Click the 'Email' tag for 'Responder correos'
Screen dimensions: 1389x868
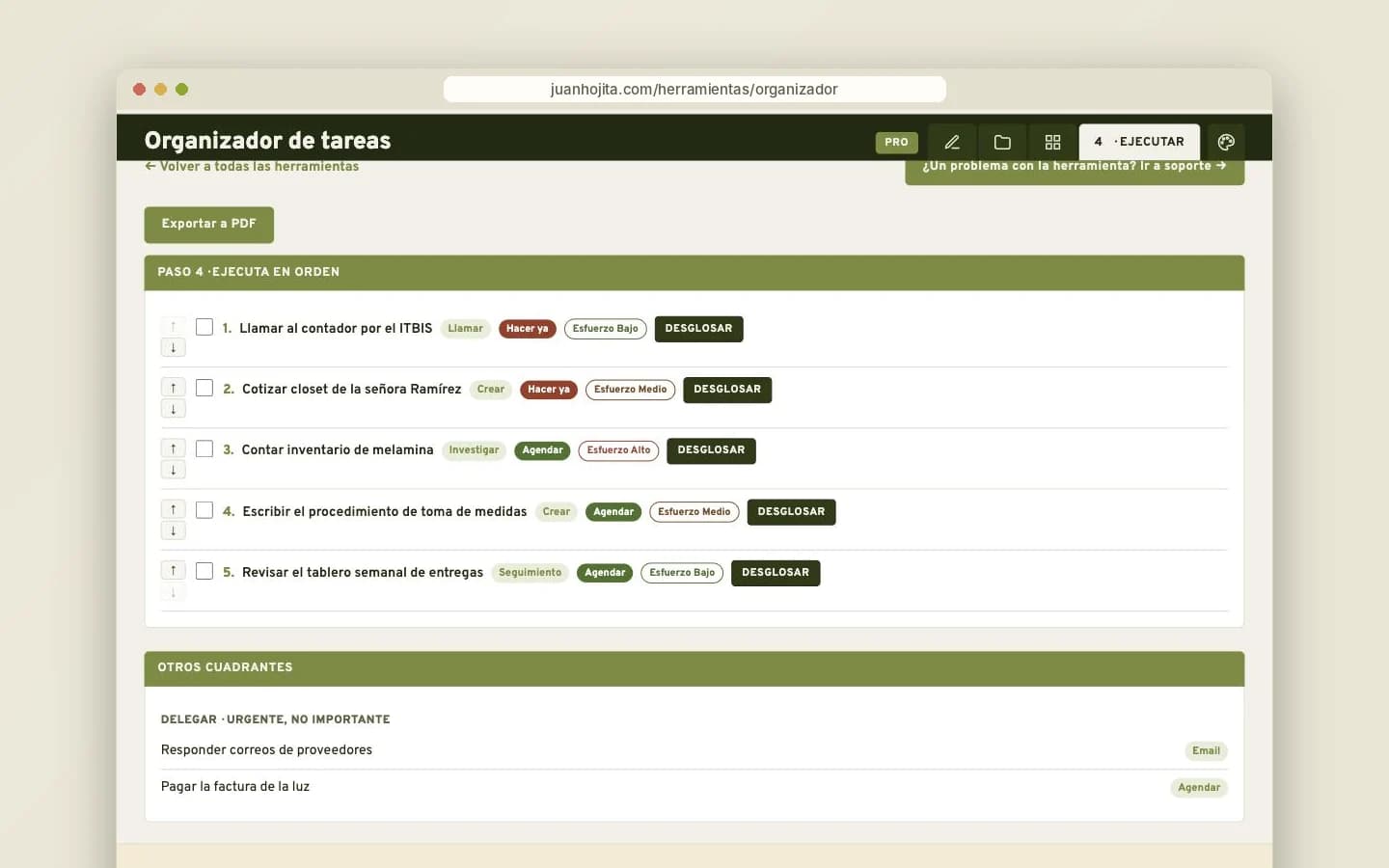coord(1206,751)
